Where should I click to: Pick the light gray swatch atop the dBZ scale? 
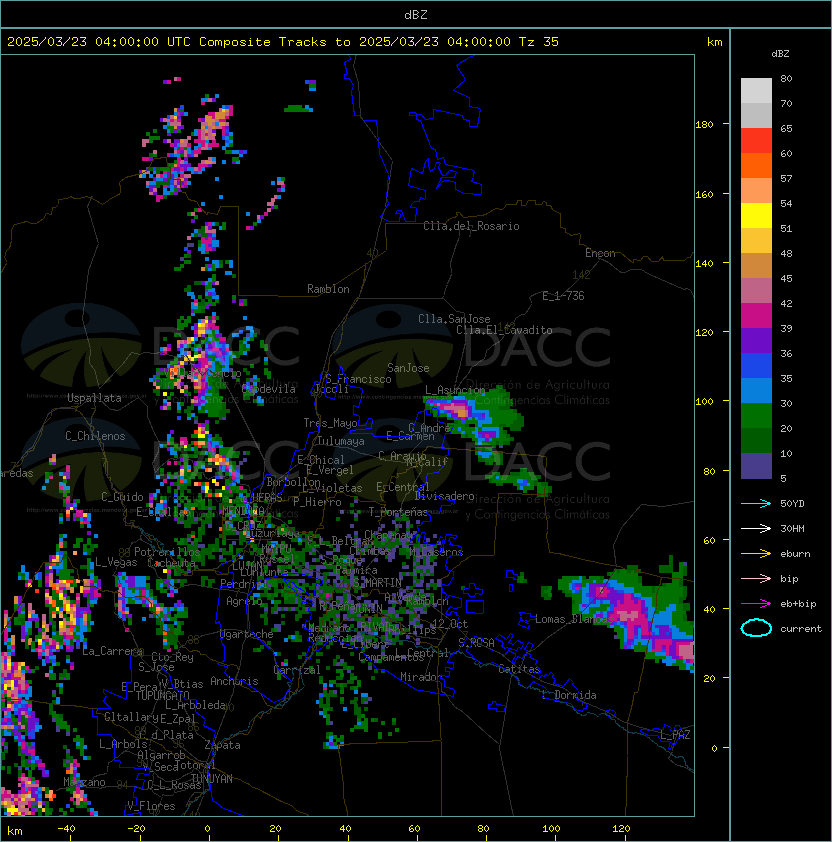coord(756,90)
